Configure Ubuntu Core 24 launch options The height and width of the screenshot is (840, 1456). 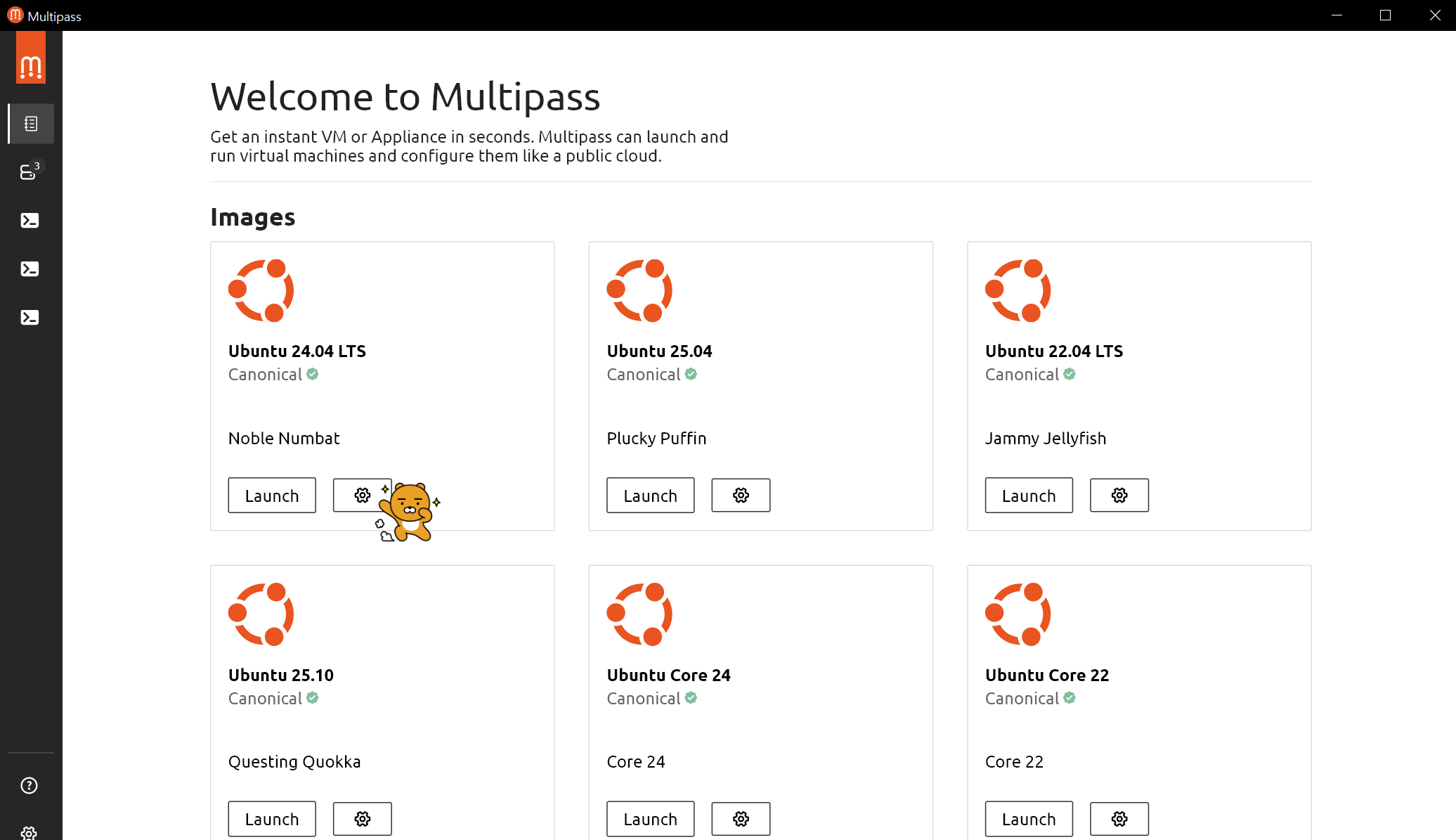pyautogui.click(x=741, y=819)
